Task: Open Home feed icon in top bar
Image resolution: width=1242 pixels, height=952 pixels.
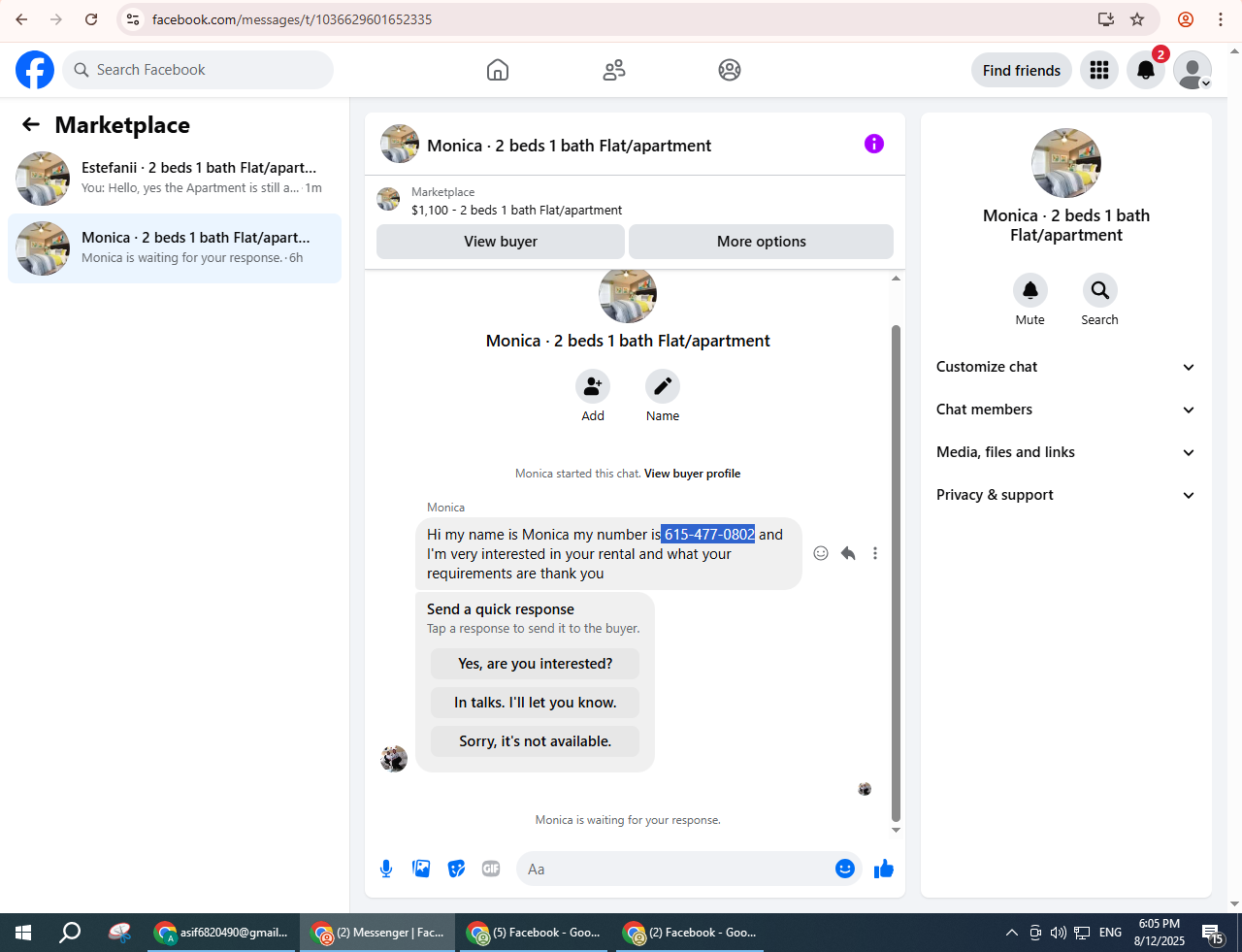Action: click(498, 70)
